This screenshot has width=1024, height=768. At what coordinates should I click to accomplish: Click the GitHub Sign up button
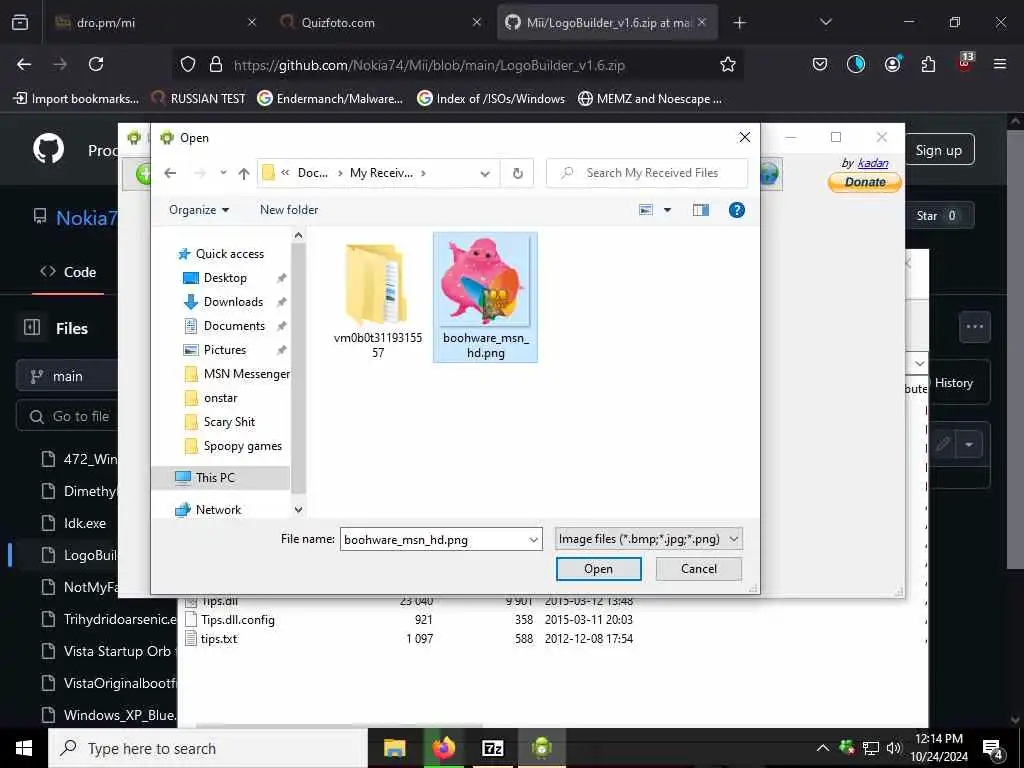pyautogui.click(x=938, y=150)
